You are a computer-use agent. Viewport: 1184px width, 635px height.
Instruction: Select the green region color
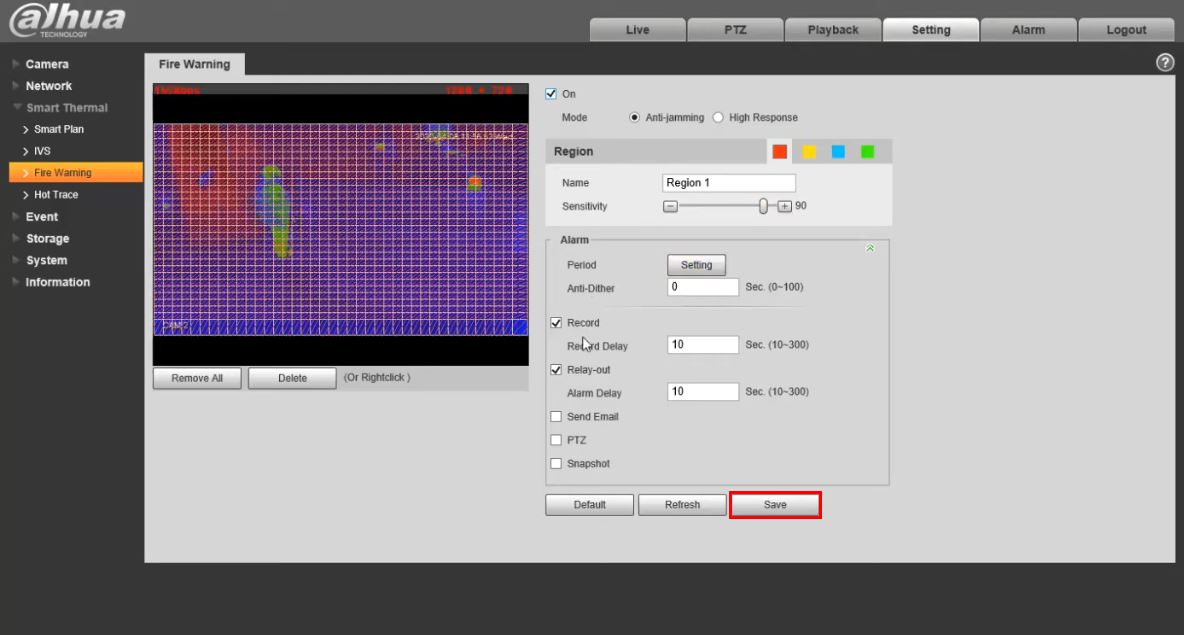coord(867,152)
